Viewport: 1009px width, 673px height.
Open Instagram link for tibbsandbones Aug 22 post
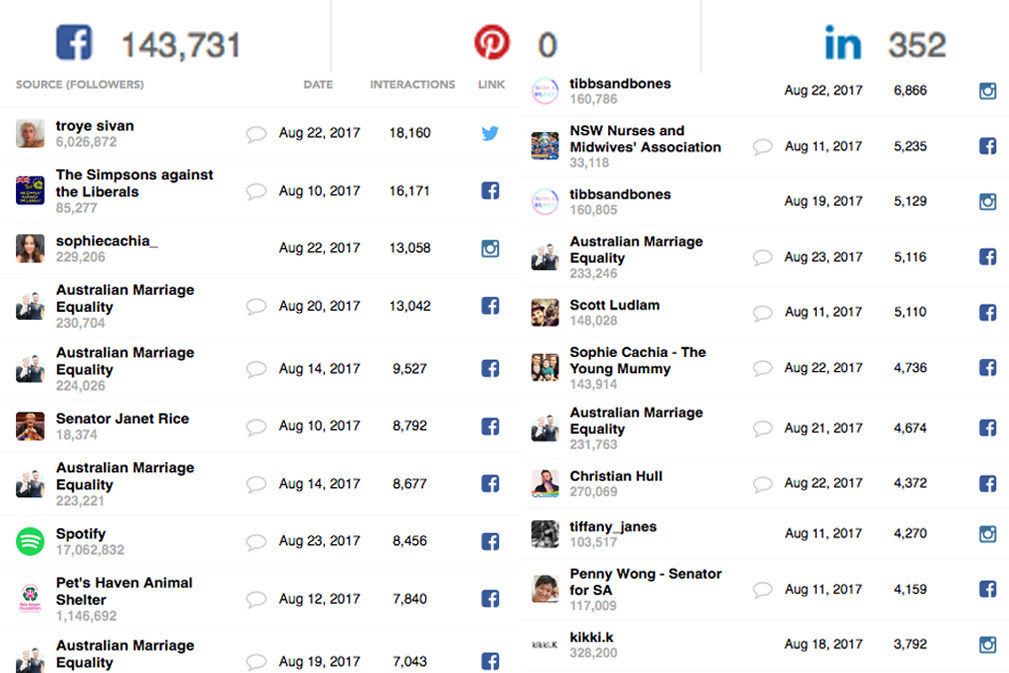tap(988, 91)
